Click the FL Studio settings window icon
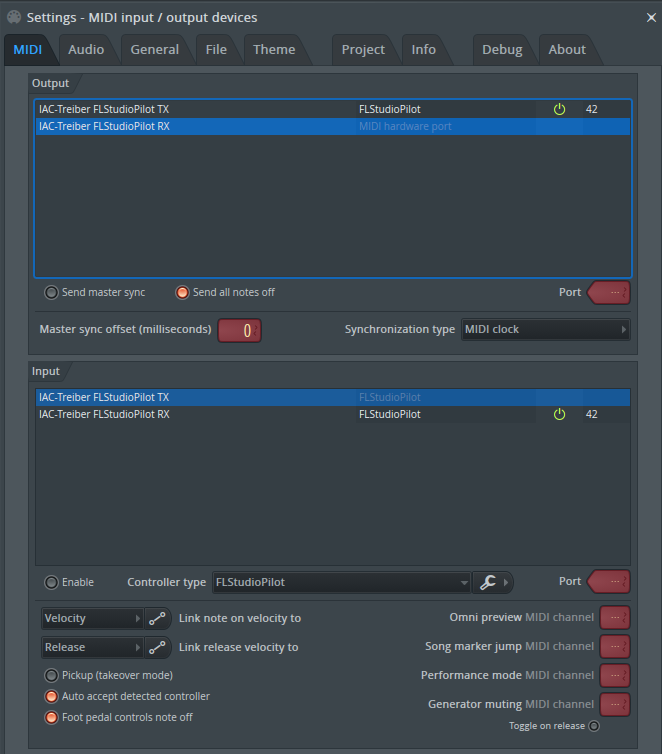662x754 pixels. [14, 17]
